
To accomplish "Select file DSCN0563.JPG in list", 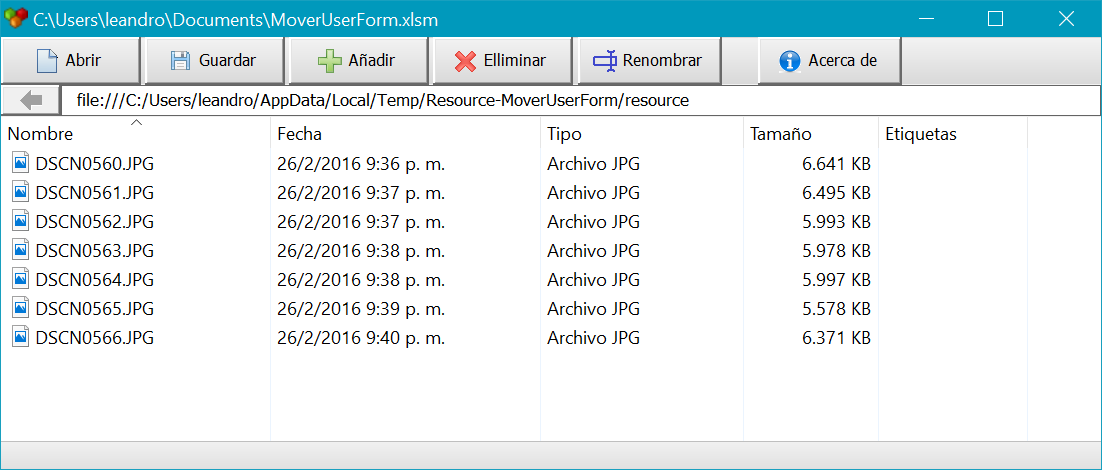I will [95, 251].
